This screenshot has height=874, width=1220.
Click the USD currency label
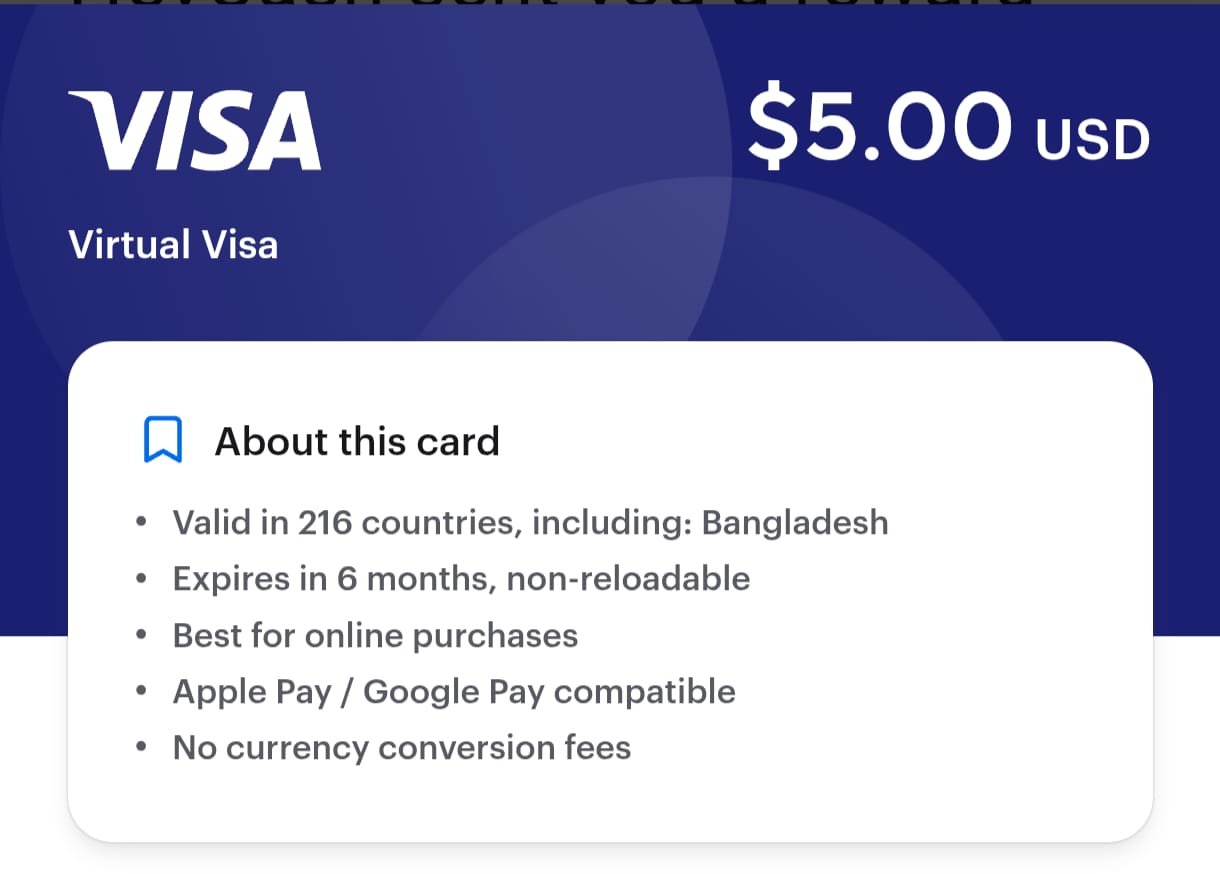[x=1092, y=140]
